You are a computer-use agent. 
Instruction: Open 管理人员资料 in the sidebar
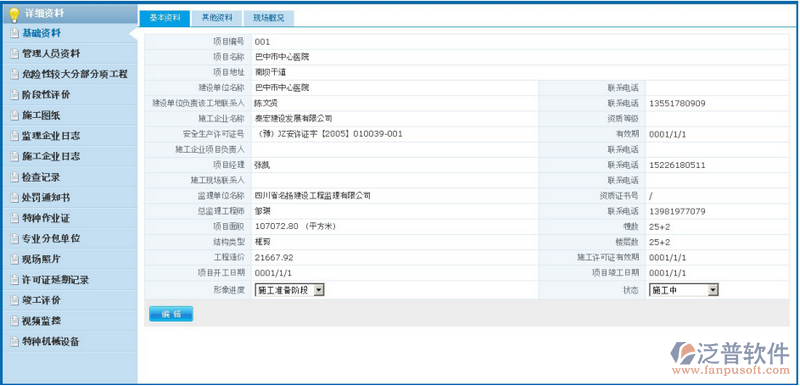tap(51, 54)
